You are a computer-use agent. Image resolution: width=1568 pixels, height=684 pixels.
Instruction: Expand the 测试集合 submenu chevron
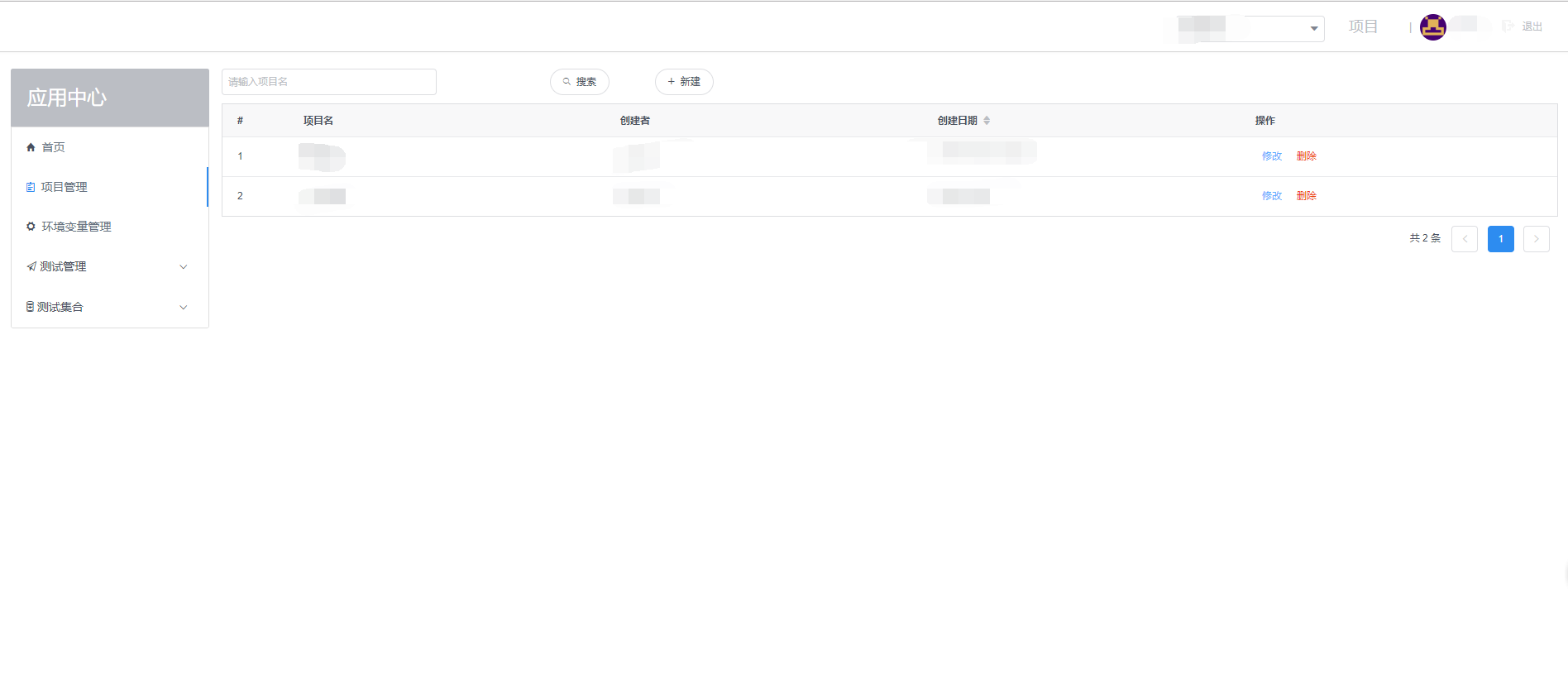[x=184, y=307]
